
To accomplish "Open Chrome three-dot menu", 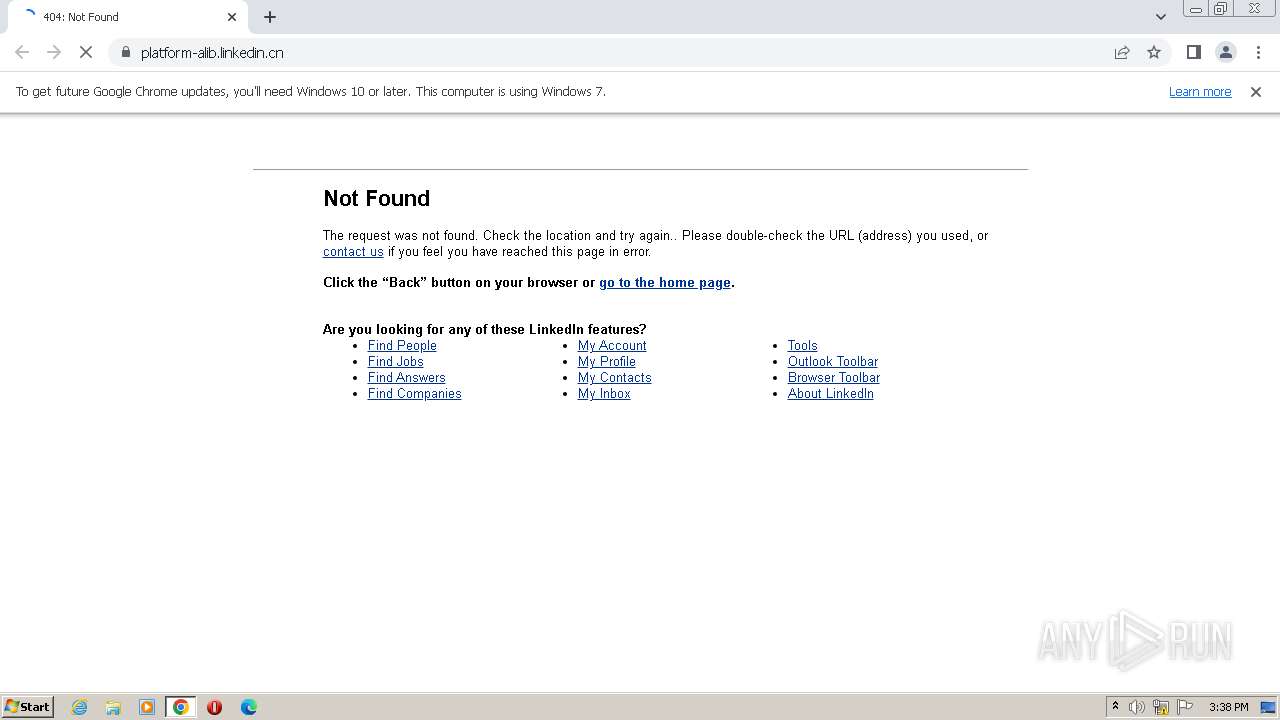I will coord(1258,52).
